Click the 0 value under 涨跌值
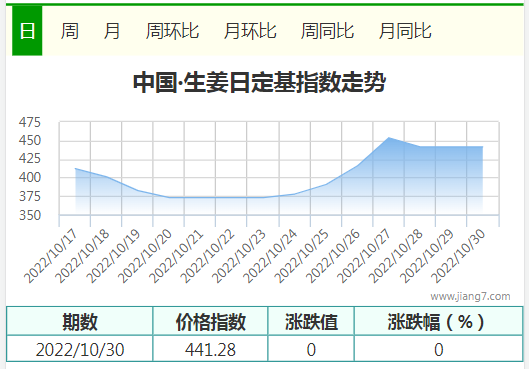529x369 pixels. (x=311, y=349)
